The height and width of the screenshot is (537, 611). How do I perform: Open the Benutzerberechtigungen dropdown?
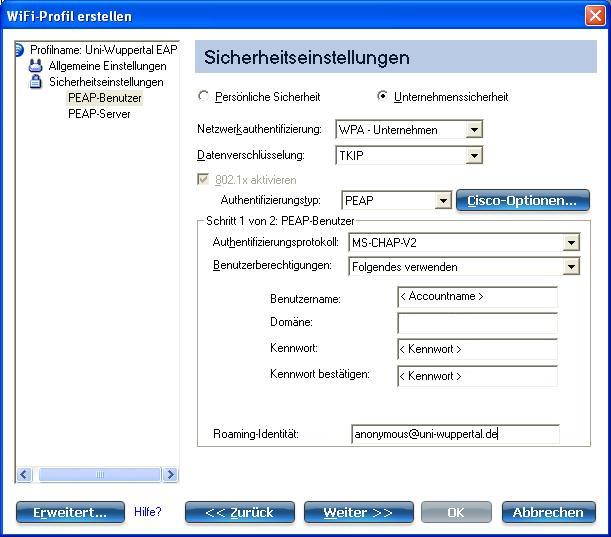464,267
